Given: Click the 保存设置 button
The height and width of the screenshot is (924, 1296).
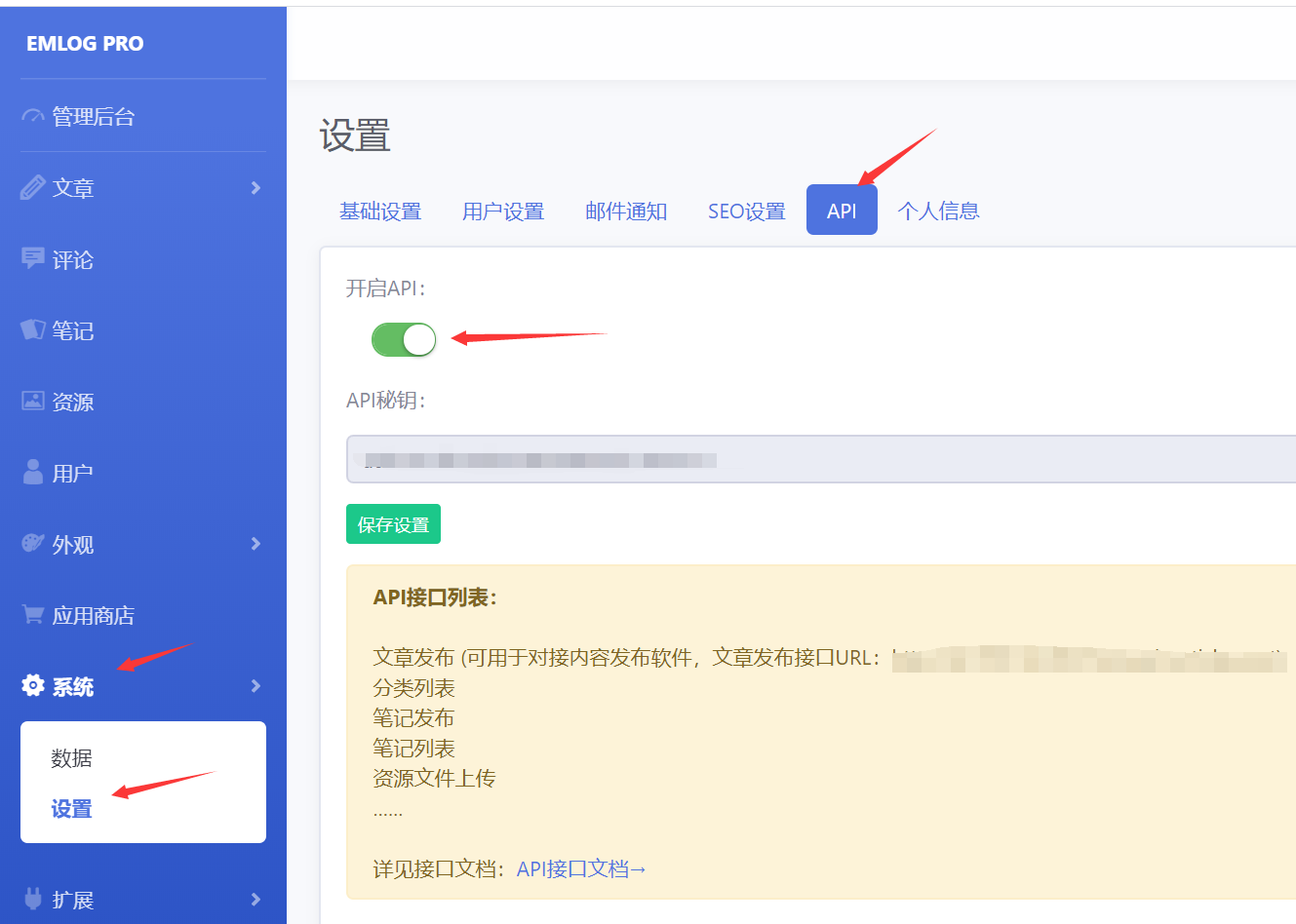Looking at the screenshot, I should tap(393, 524).
